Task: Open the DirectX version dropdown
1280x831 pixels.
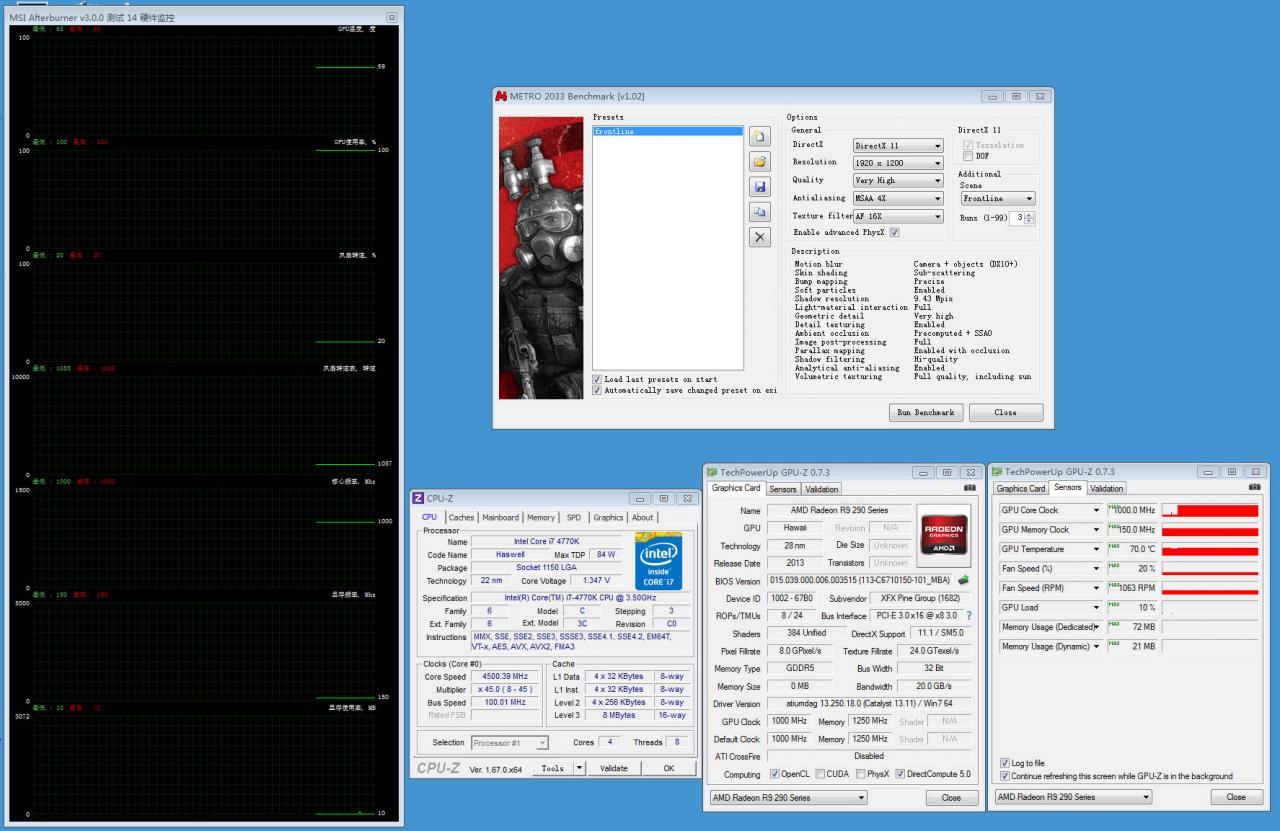Action: point(898,146)
